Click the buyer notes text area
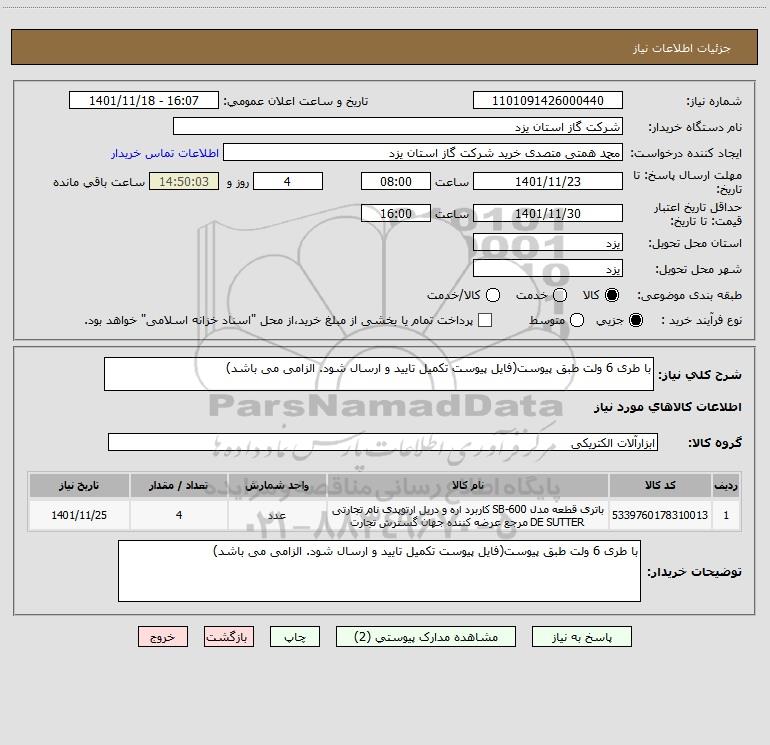This screenshot has height=745, width=770. point(379,571)
